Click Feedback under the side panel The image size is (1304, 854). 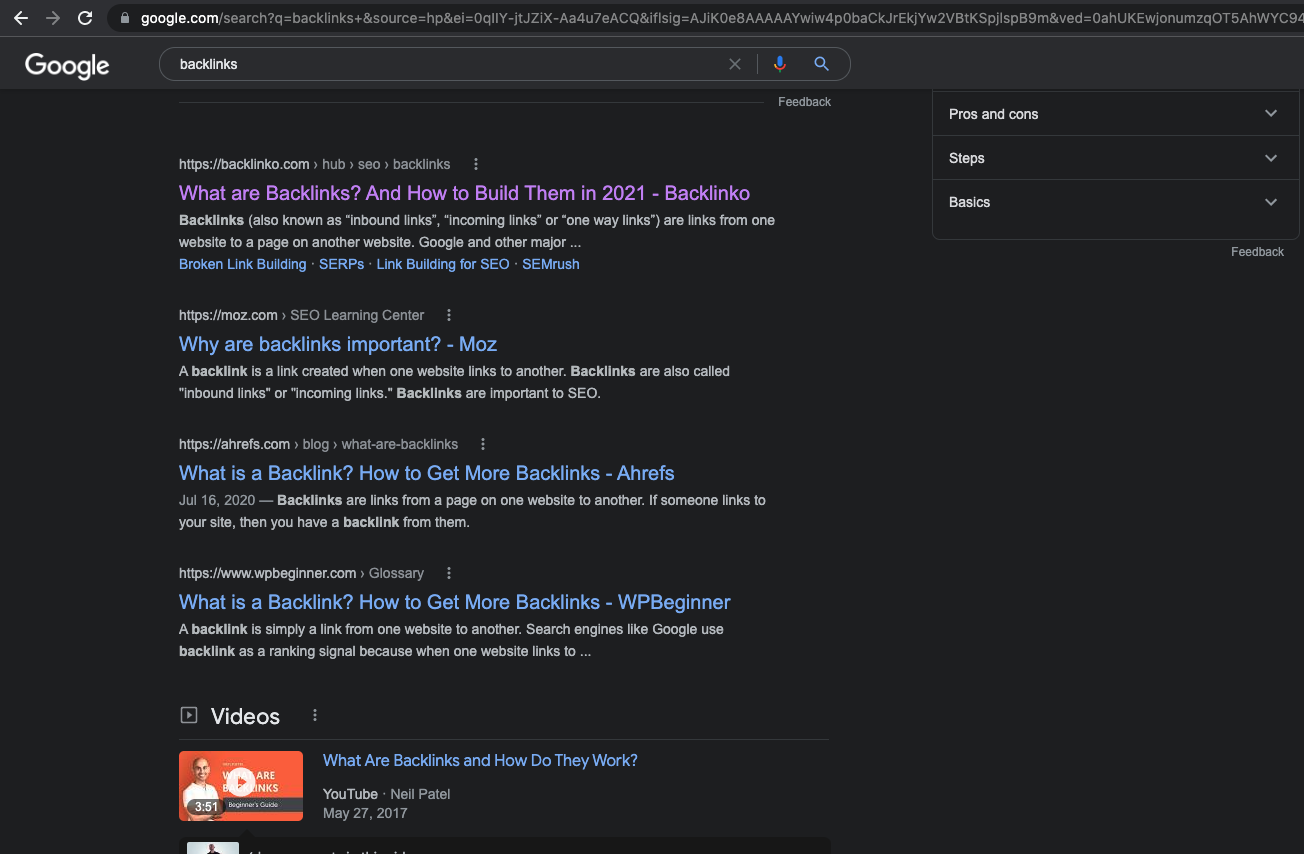tap(1257, 252)
